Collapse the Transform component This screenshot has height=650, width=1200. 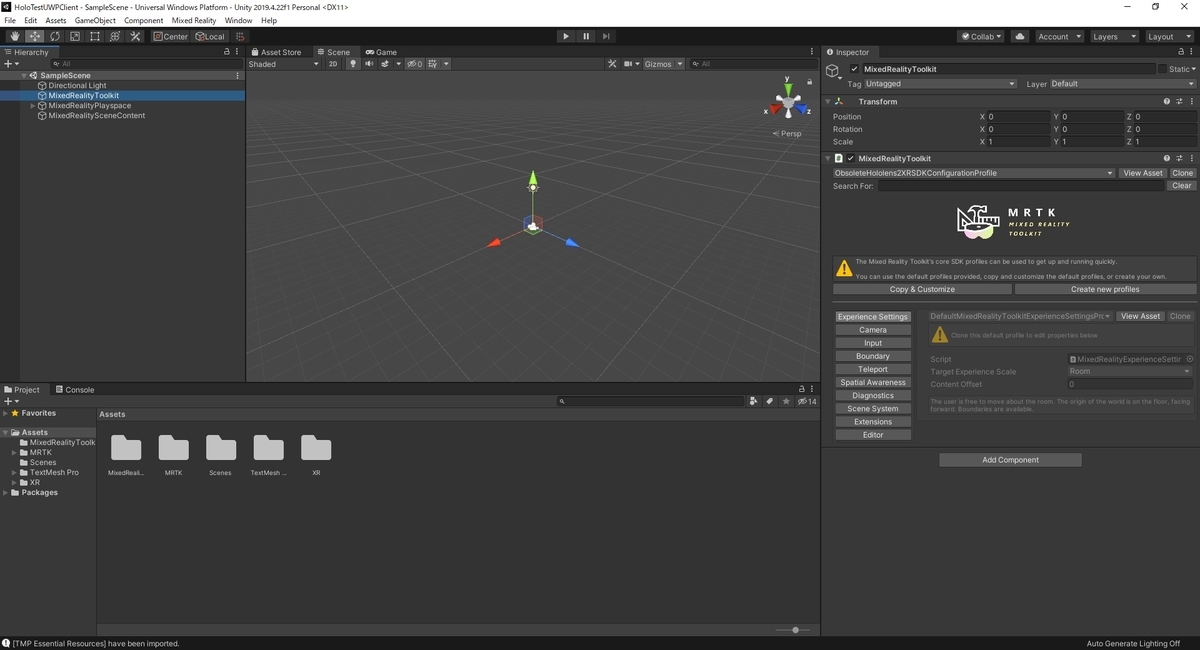828,102
